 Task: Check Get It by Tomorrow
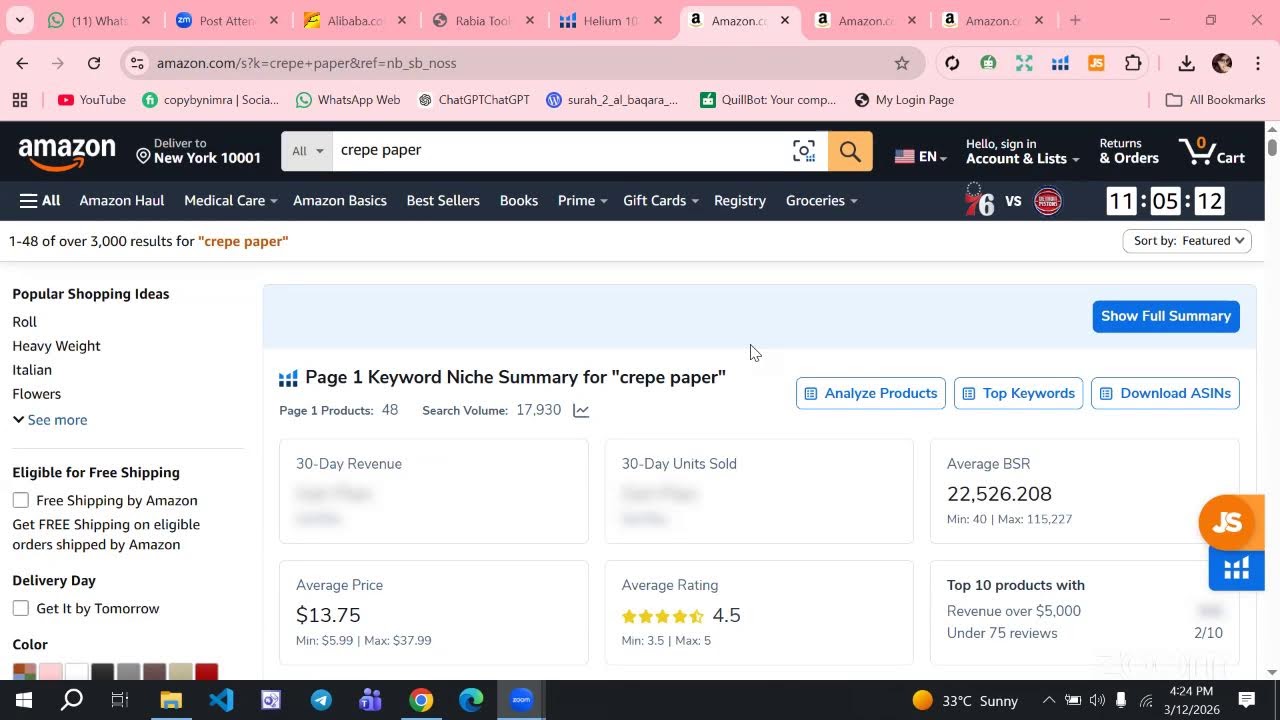[21, 608]
